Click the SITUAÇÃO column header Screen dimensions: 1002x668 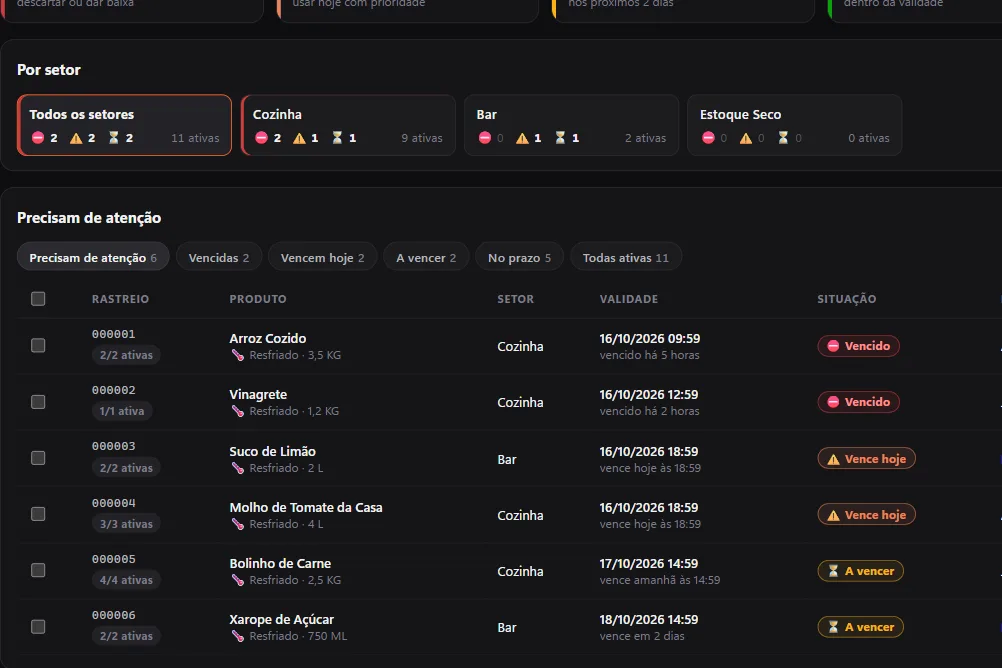click(x=847, y=299)
